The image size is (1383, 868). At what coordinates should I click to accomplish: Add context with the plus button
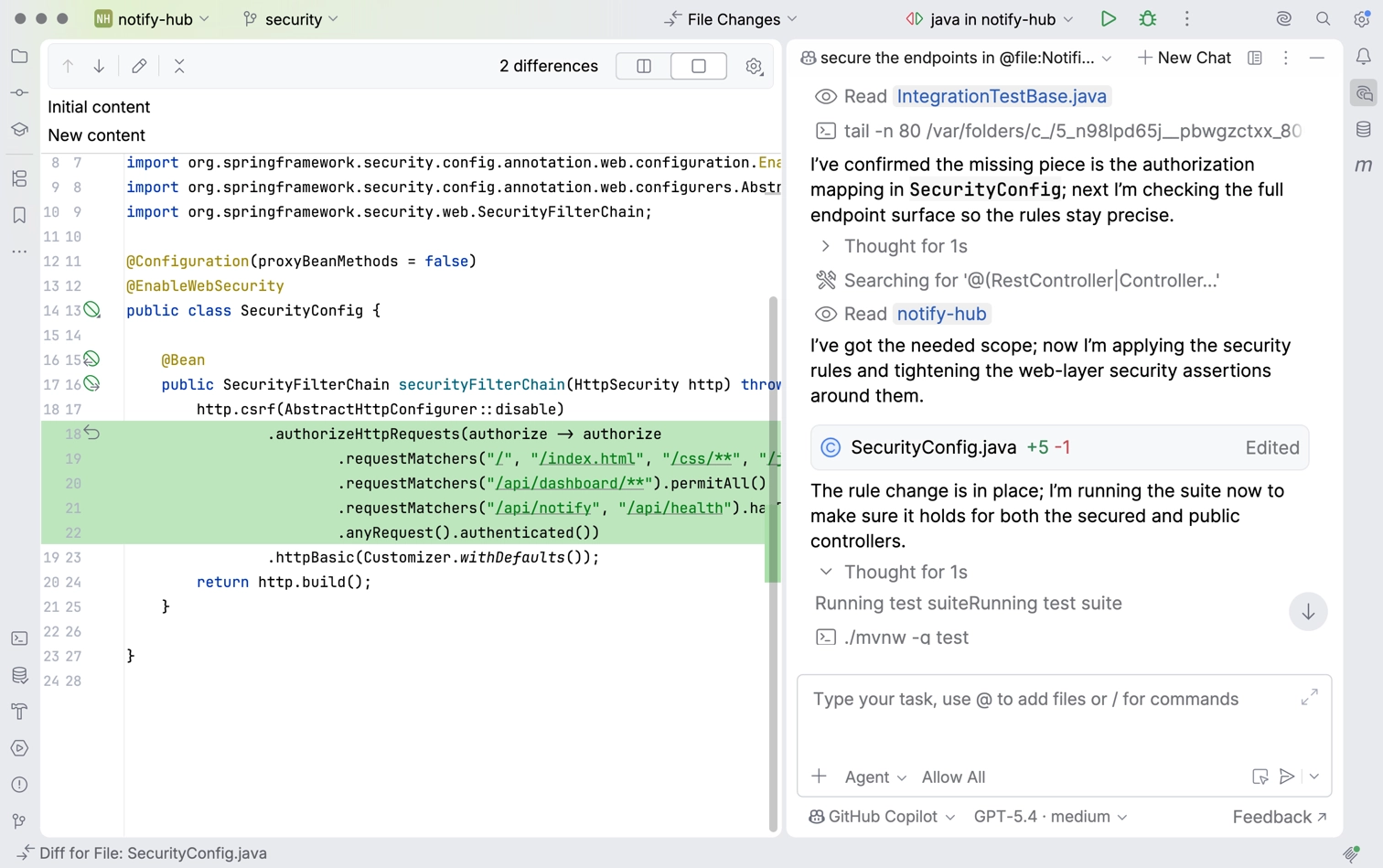point(819,777)
